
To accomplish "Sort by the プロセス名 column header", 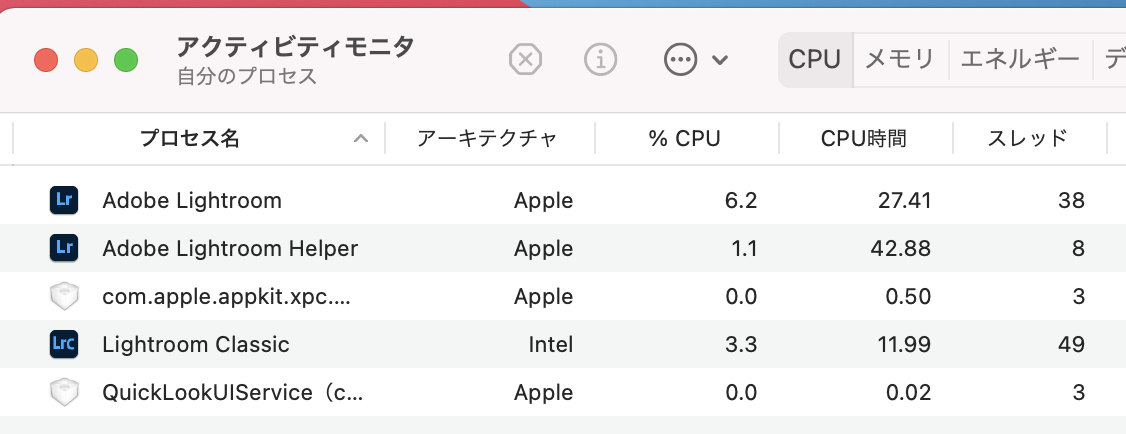I will 190,139.
